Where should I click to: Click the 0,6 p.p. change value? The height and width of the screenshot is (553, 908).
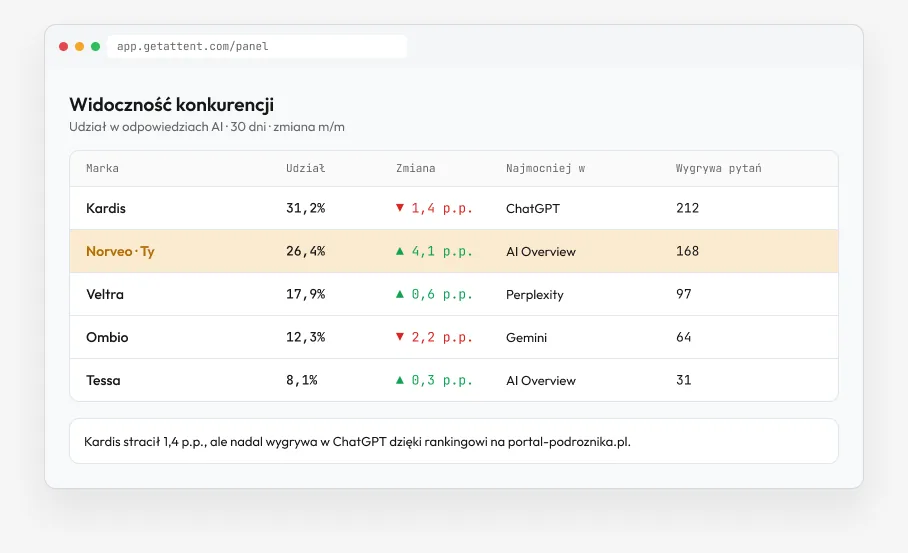coord(442,294)
